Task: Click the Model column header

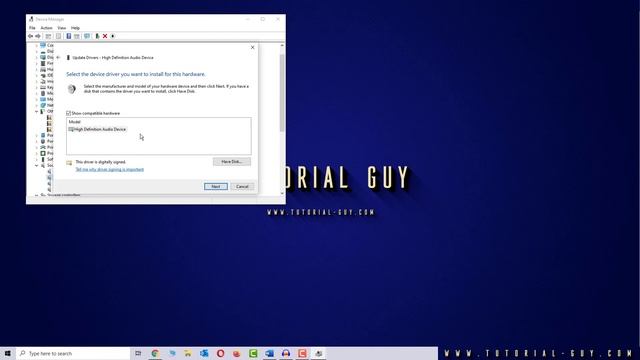Action: click(x=75, y=122)
